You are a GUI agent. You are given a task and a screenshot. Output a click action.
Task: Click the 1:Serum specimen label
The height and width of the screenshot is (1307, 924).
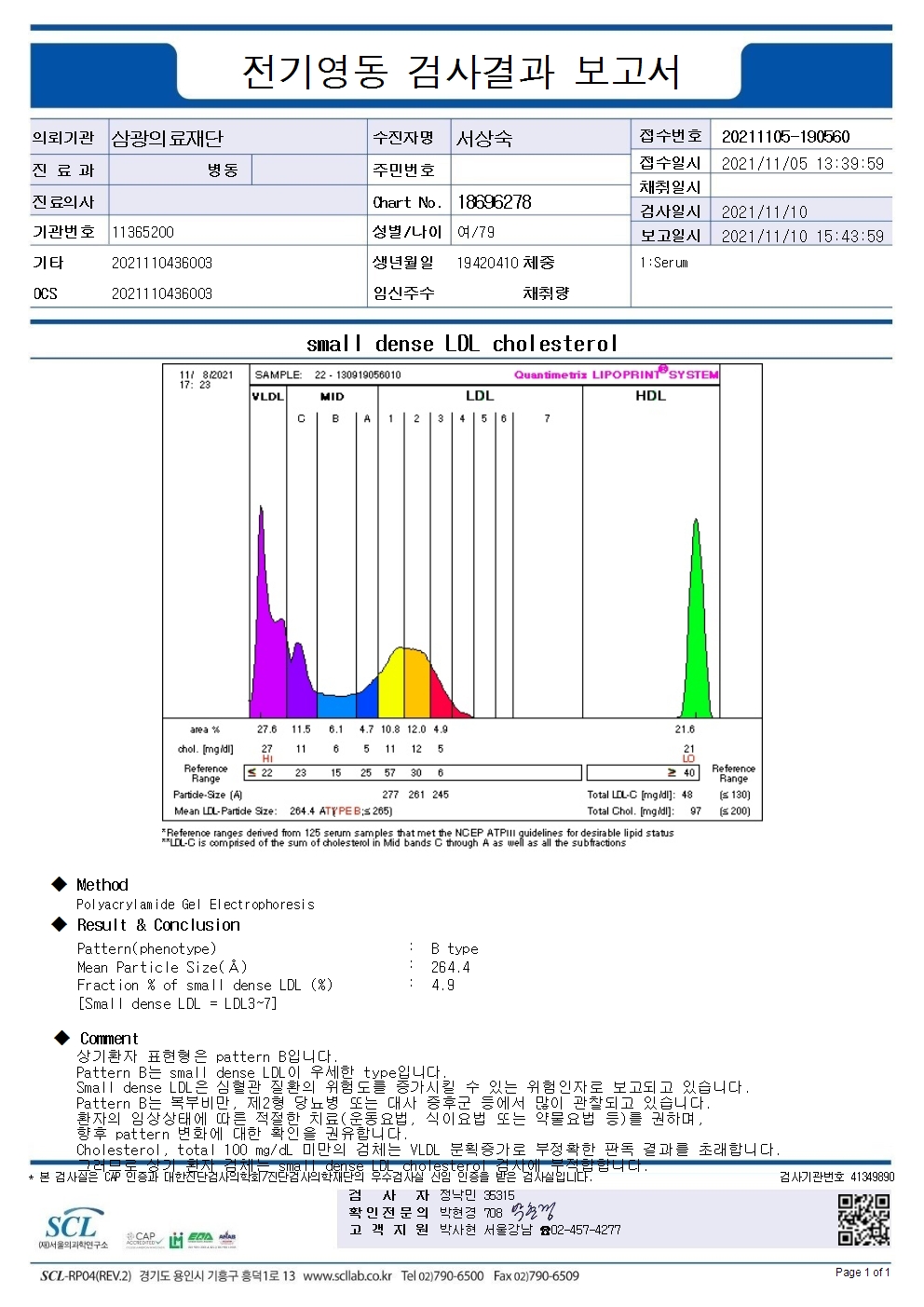click(663, 264)
